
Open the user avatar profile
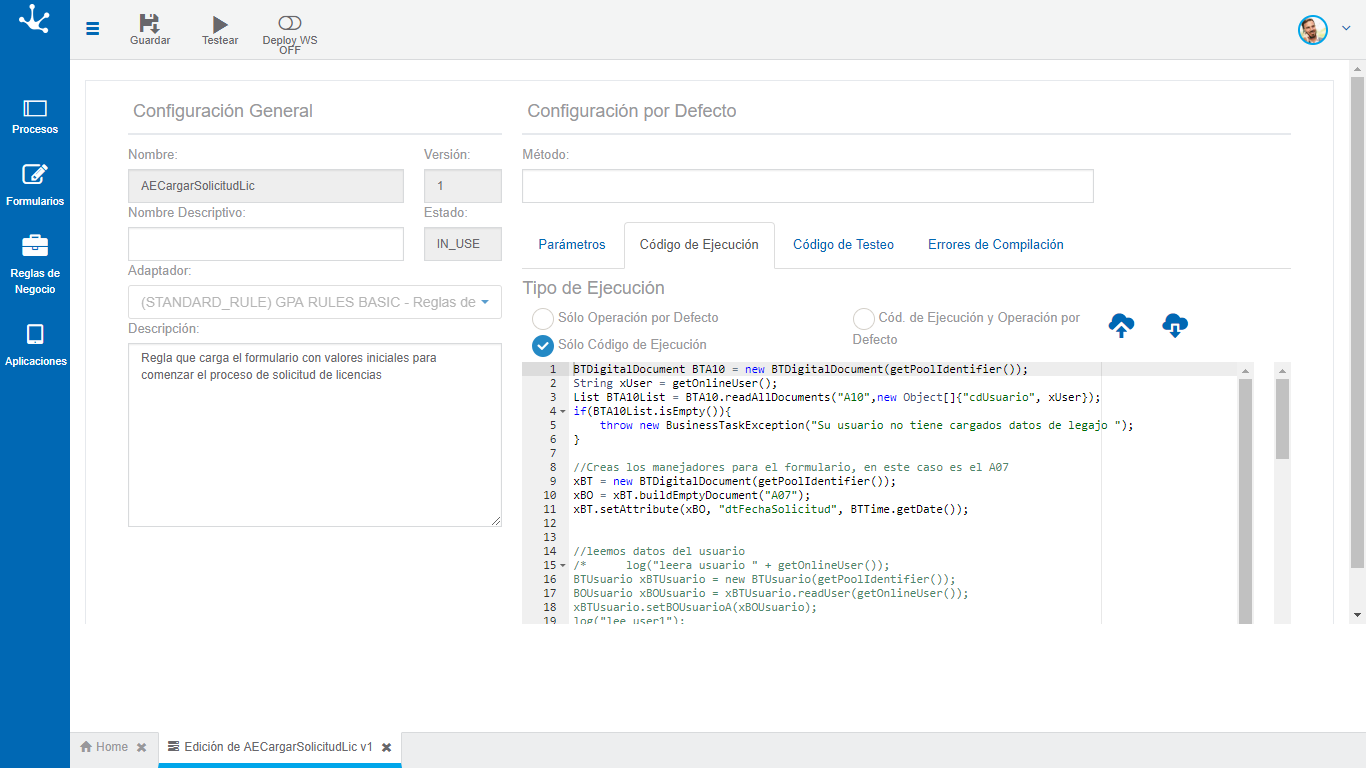coord(1312,29)
